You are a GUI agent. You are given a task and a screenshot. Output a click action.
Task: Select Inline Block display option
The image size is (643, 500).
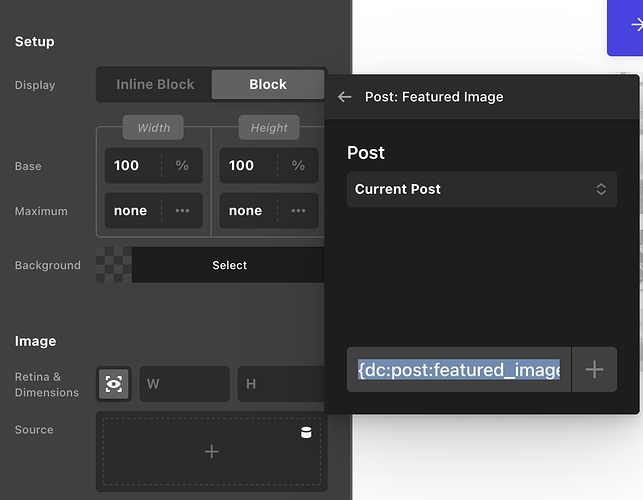tap(155, 85)
